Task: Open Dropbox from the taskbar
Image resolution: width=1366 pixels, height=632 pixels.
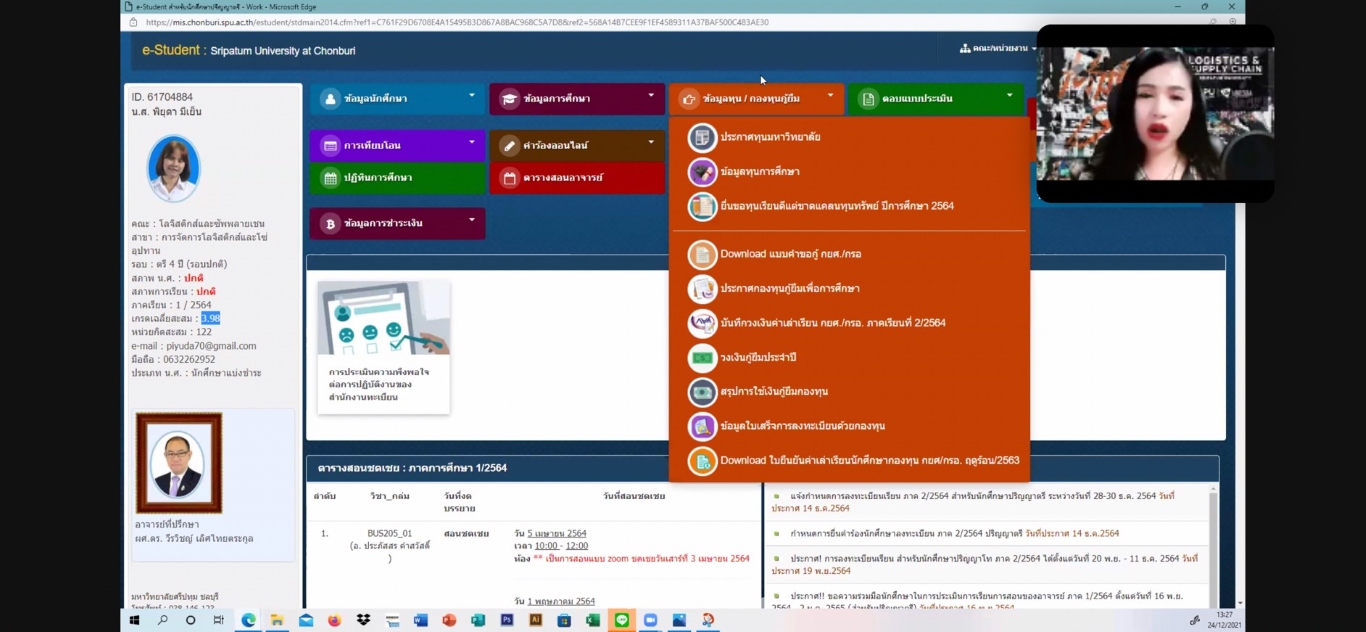Action: pos(363,620)
